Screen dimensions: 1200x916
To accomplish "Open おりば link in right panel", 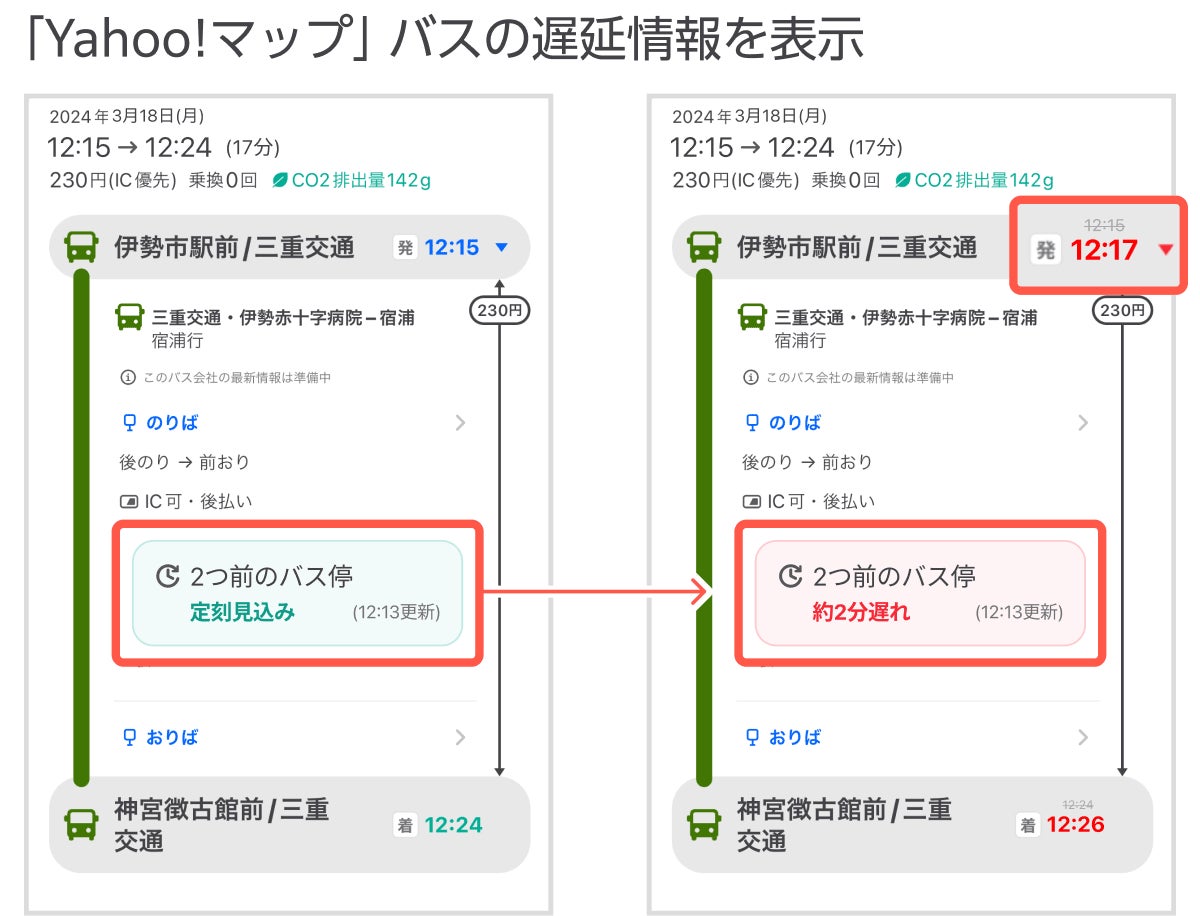I will click(x=795, y=737).
